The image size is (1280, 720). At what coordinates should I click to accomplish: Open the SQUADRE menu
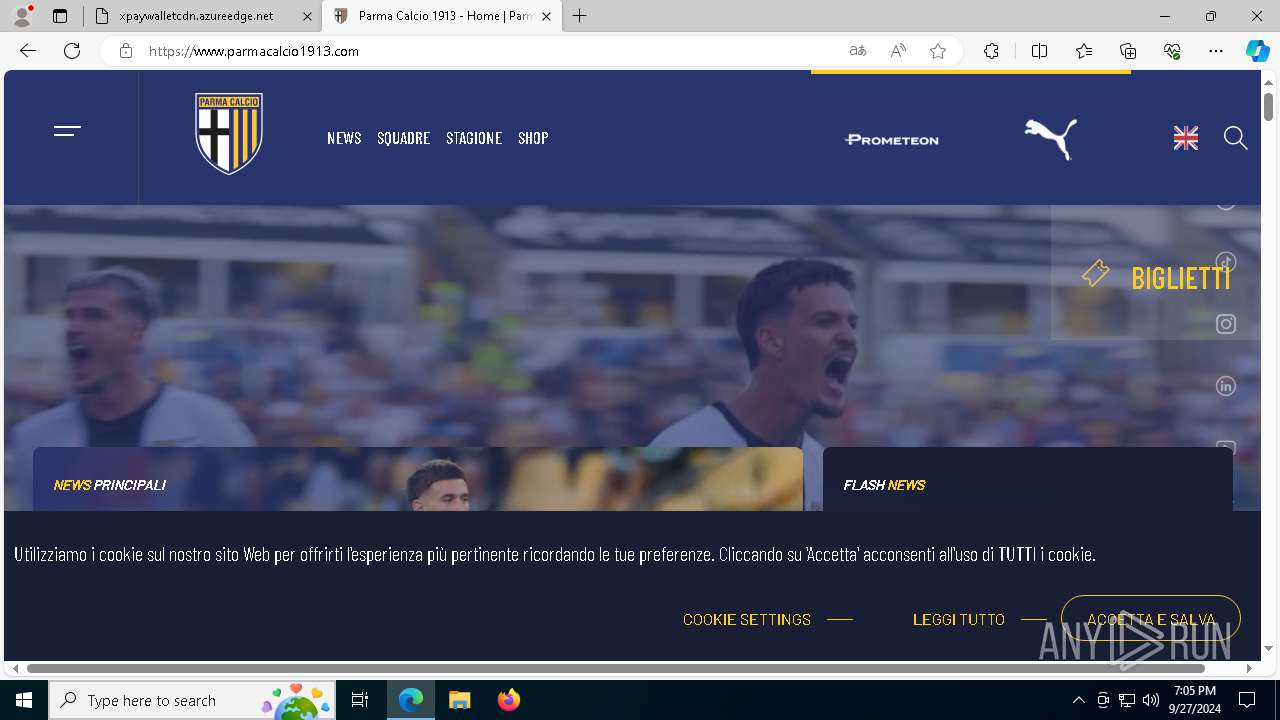click(x=403, y=138)
